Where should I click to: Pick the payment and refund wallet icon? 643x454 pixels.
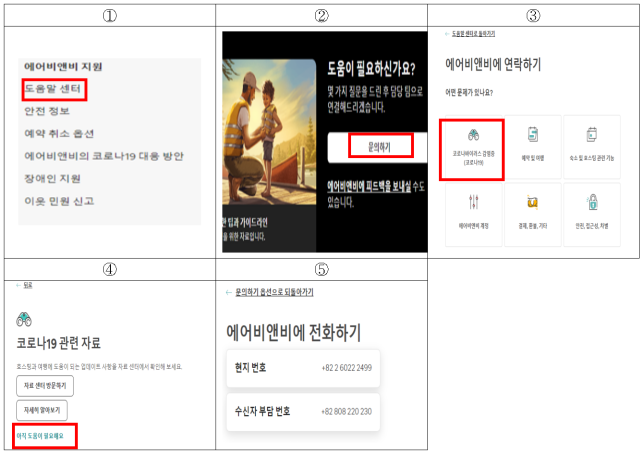tap(532, 202)
